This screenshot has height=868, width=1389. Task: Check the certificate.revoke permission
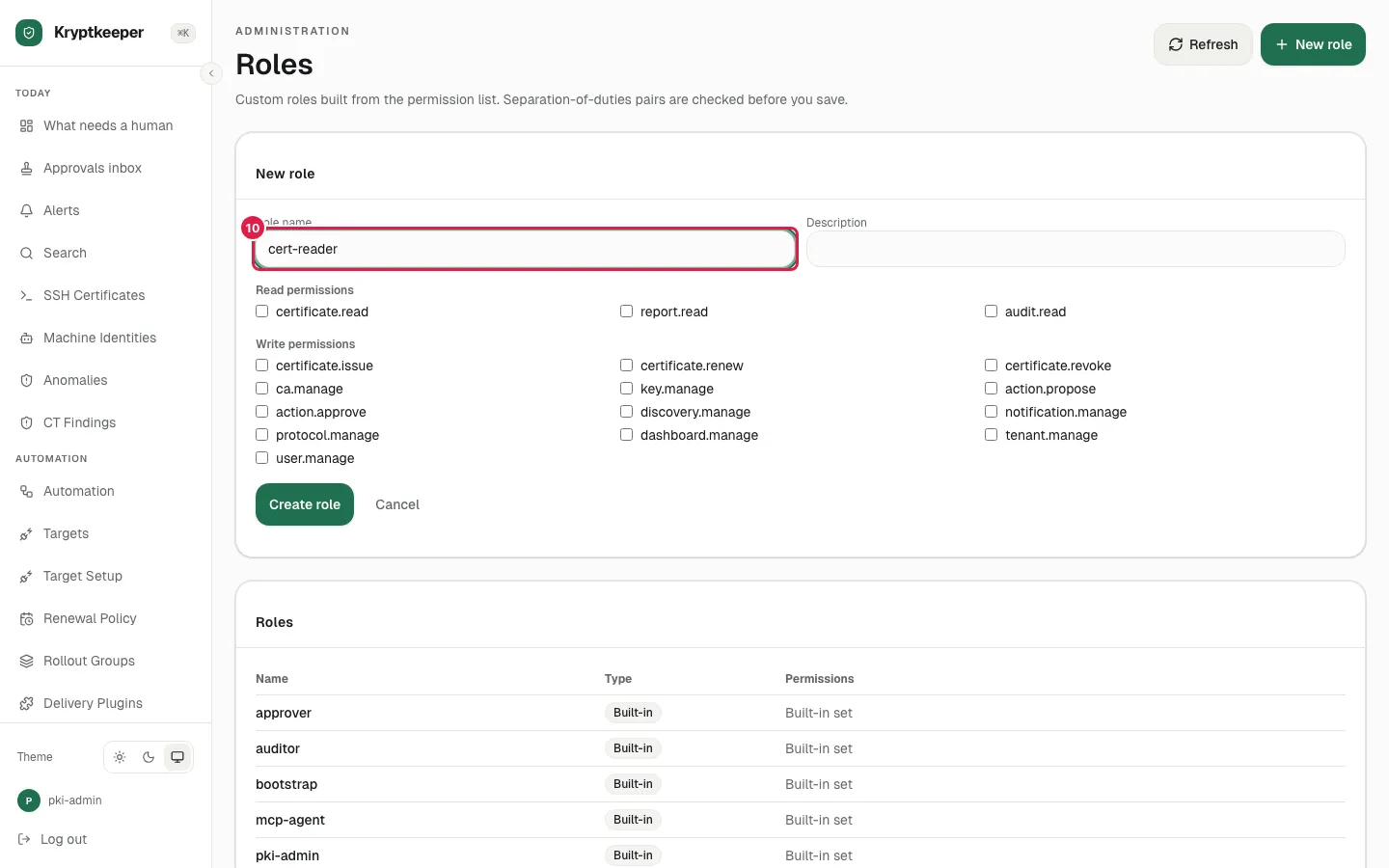click(x=991, y=366)
